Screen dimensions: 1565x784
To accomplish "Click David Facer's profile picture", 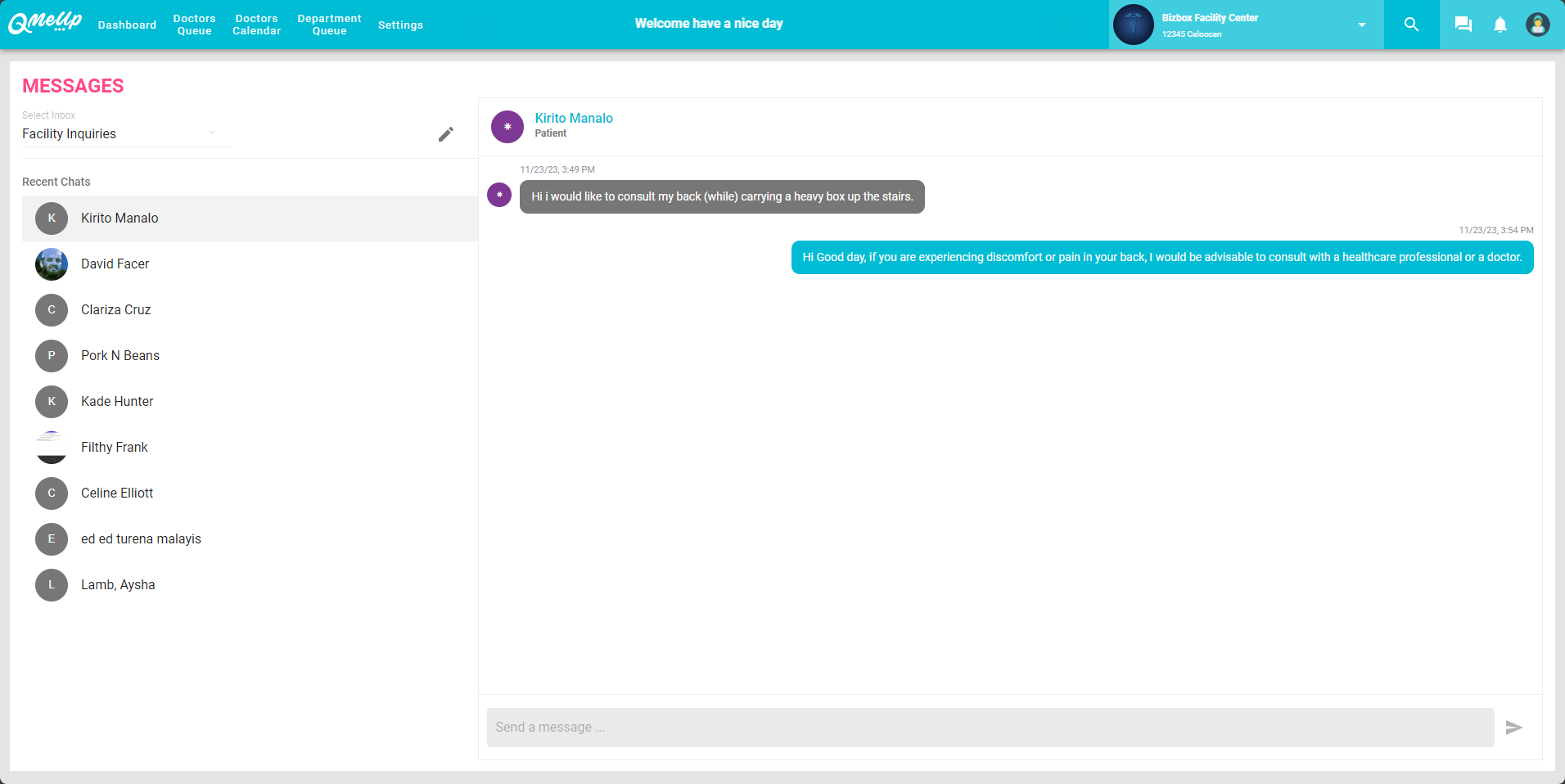I will pyautogui.click(x=51, y=264).
